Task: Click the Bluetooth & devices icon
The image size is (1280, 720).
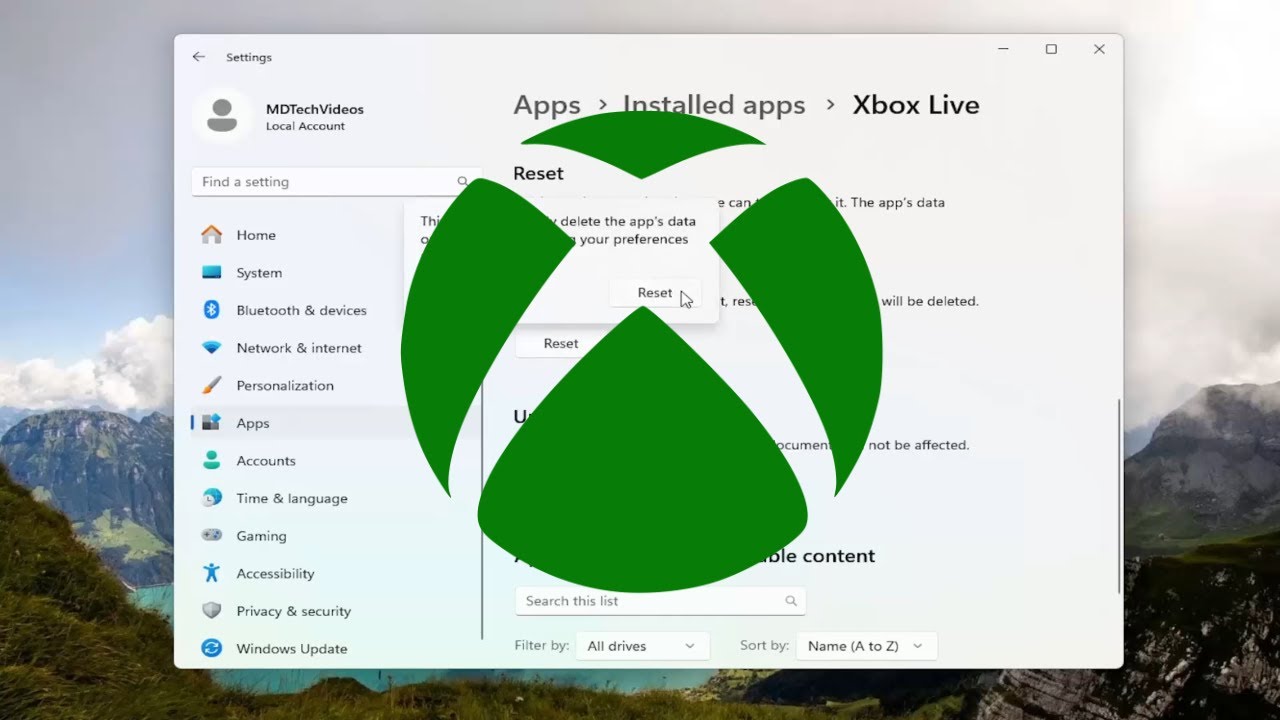Action: [212, 310]
